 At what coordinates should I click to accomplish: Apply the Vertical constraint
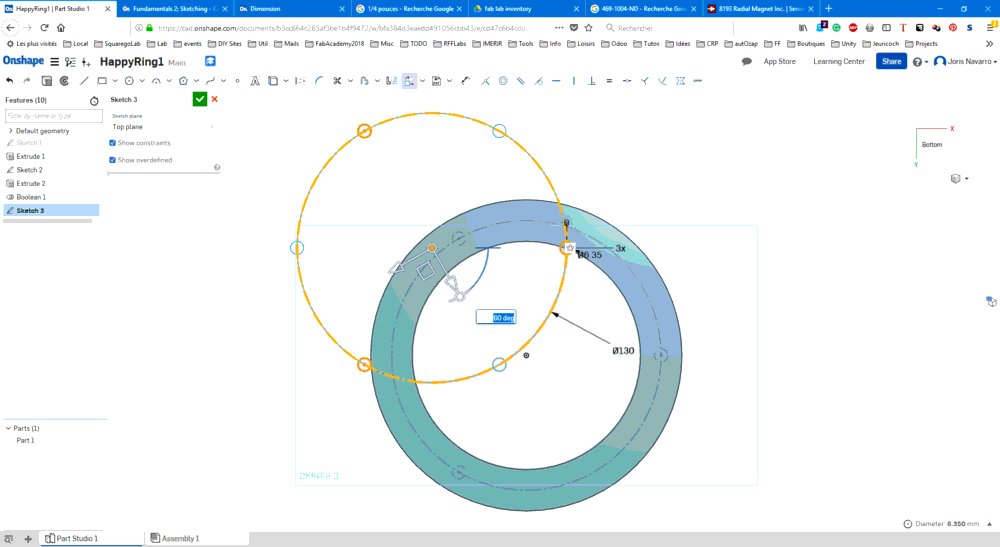[x=574, y=81]
